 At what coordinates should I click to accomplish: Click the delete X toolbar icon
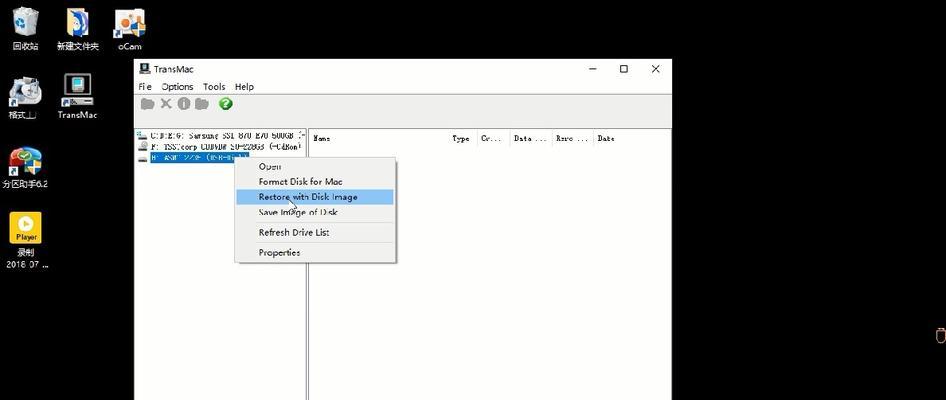[x=166, y=104]
